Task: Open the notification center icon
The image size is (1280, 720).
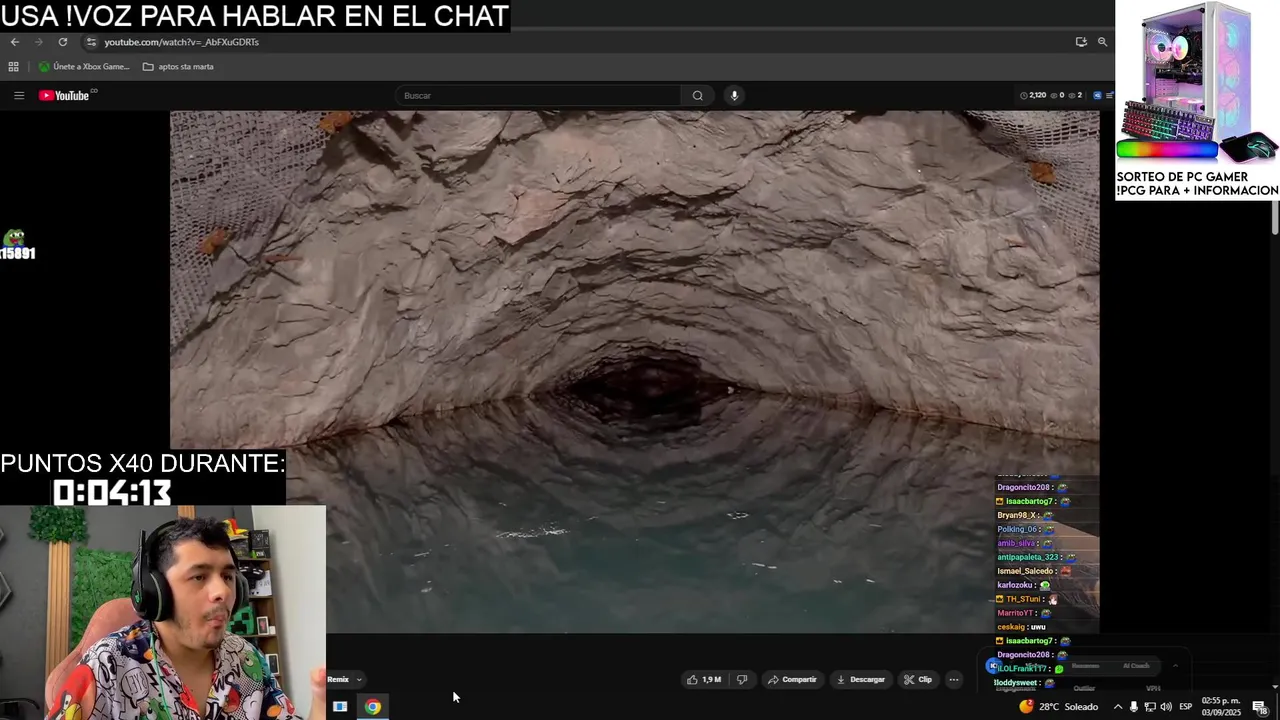Action: tap(1259, 707)
